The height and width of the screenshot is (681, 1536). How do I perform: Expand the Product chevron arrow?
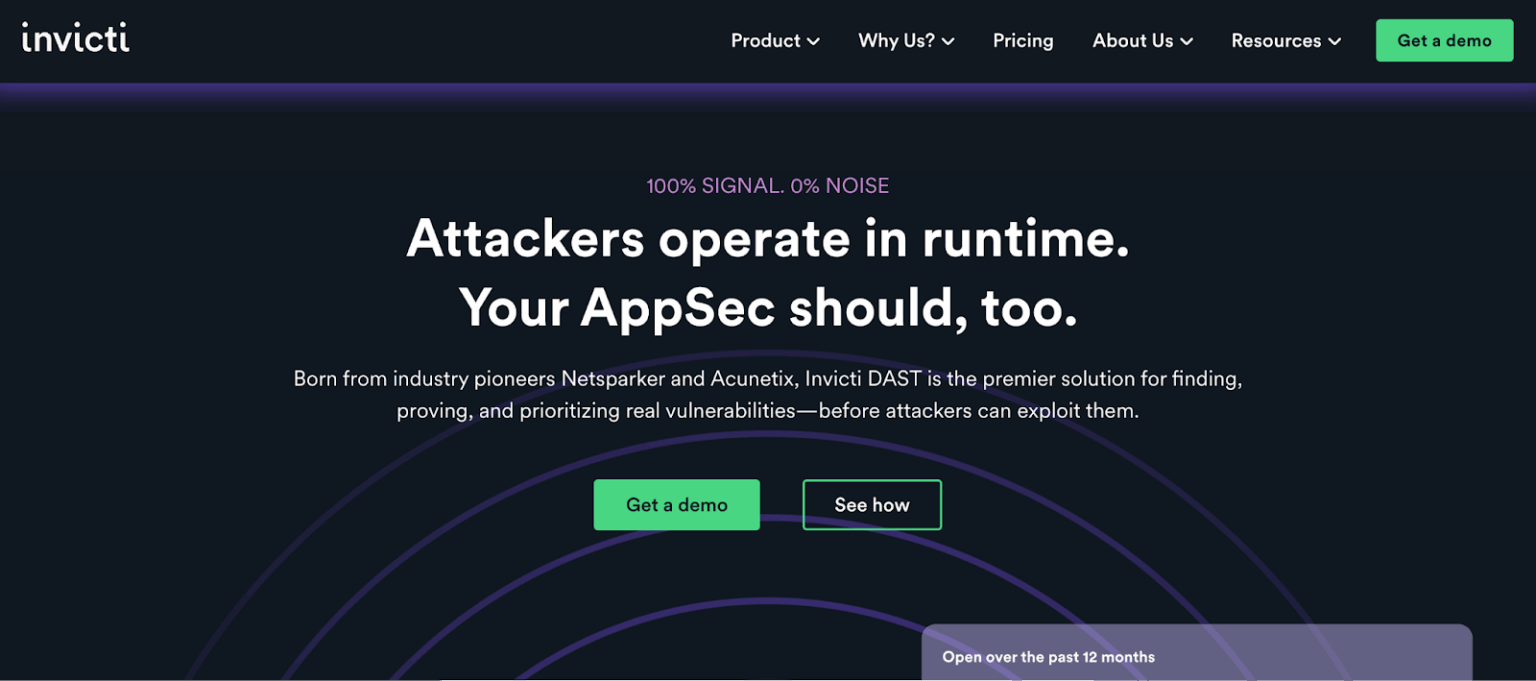click(x=813, y=42)
